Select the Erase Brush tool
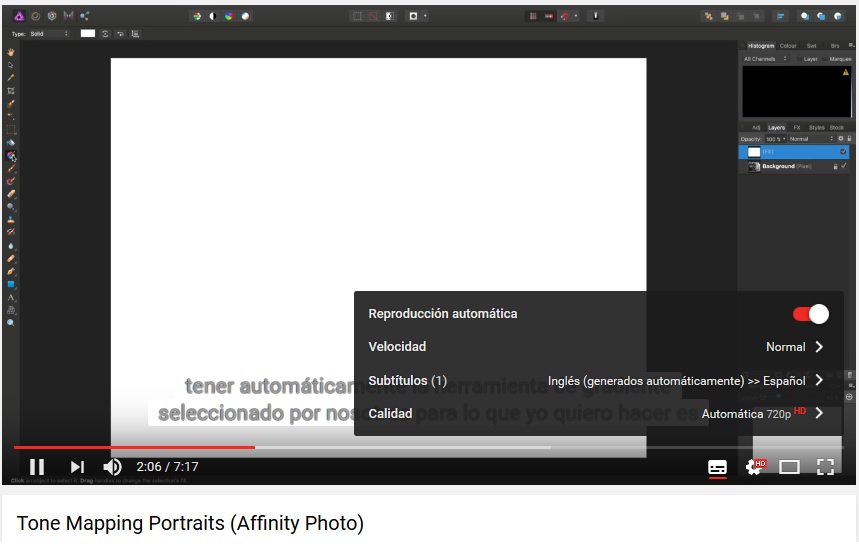 coord(10,194)
